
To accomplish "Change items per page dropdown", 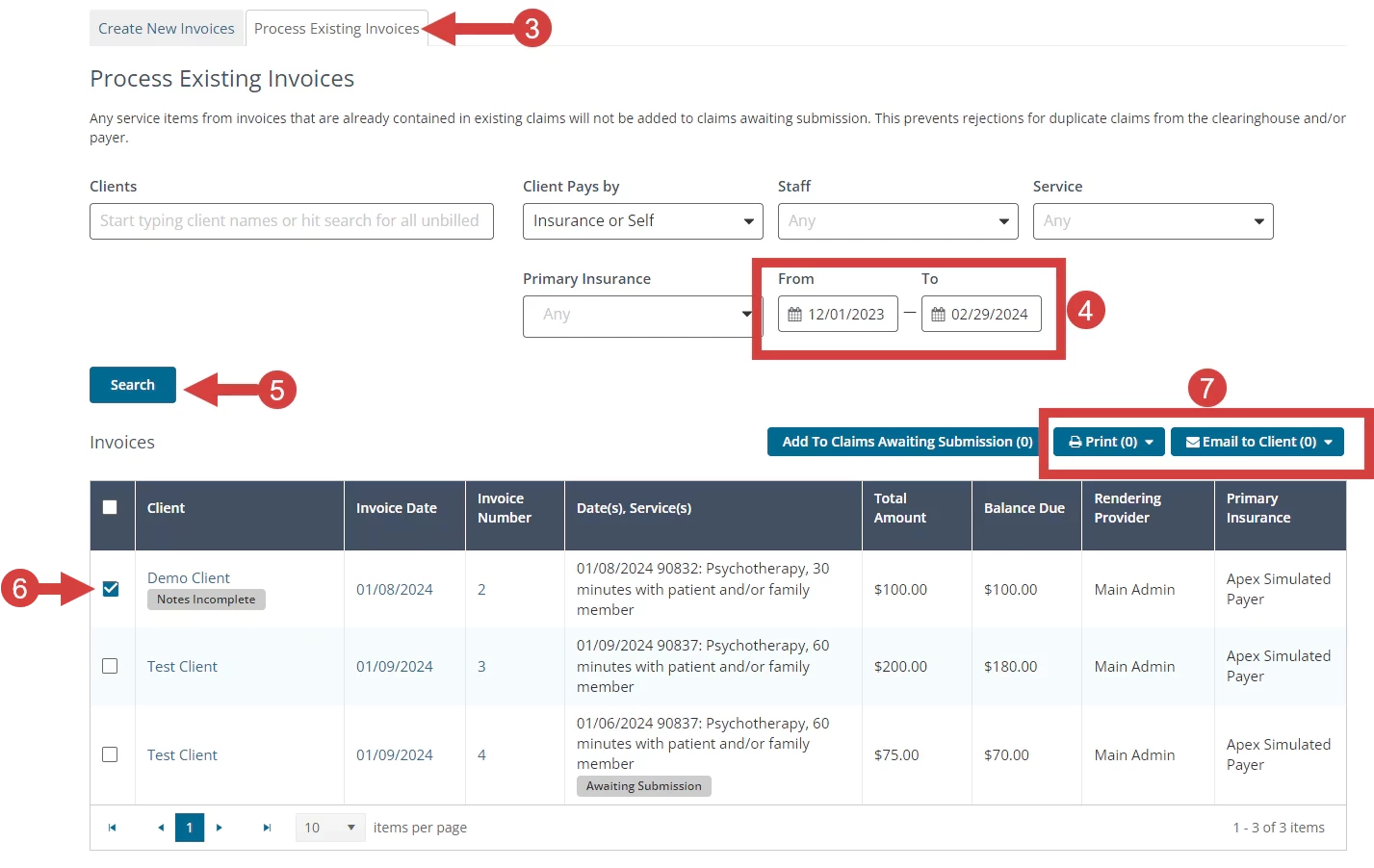I will click(330, 828).
